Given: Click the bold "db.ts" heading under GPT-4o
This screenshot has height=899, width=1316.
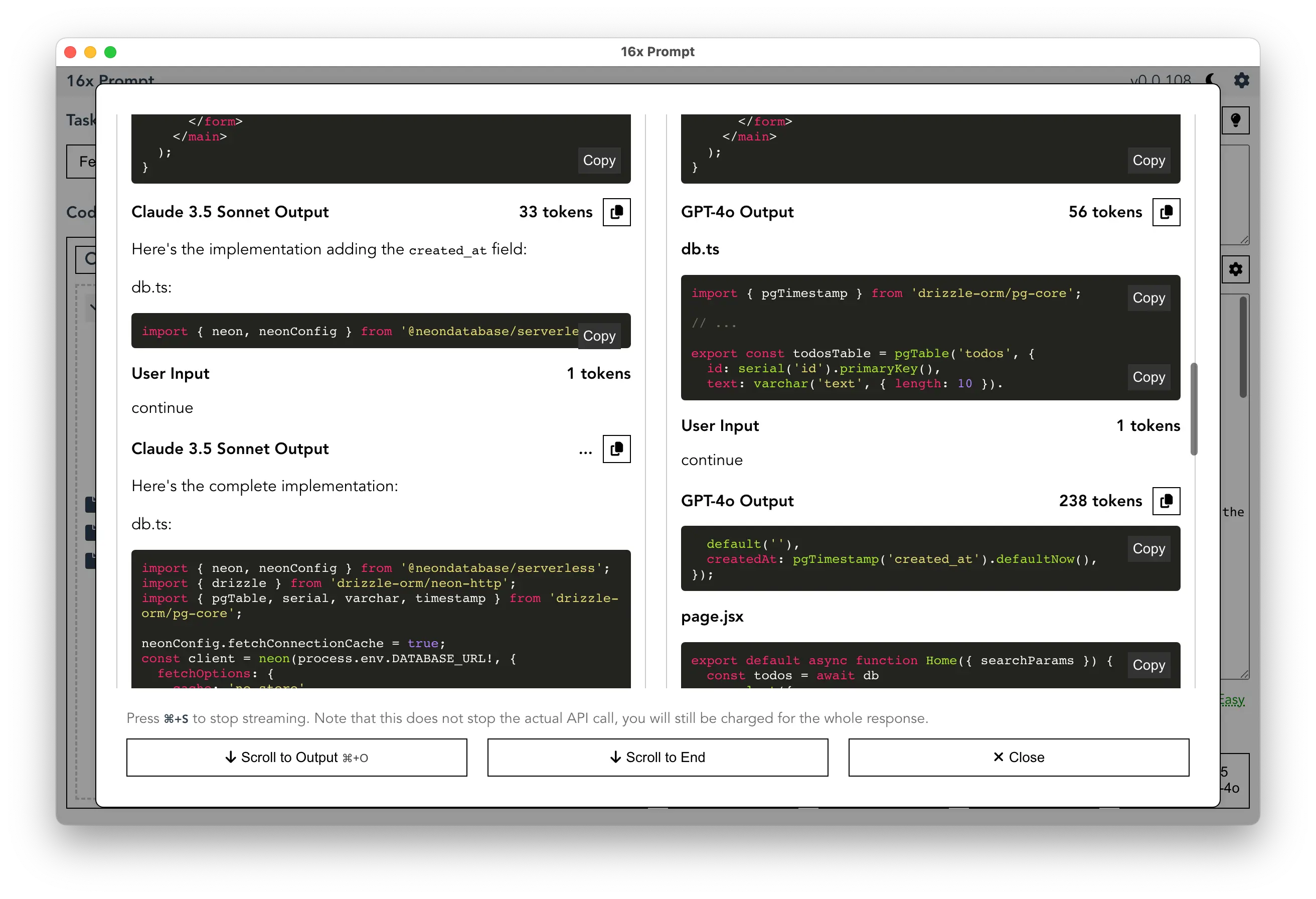Looking at the screenshot, I should click(700, 249).
